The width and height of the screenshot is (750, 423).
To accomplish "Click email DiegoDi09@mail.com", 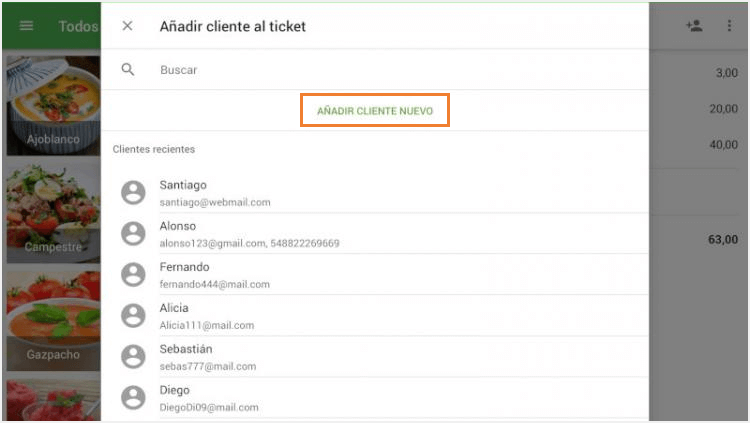I will coord(209,407).
